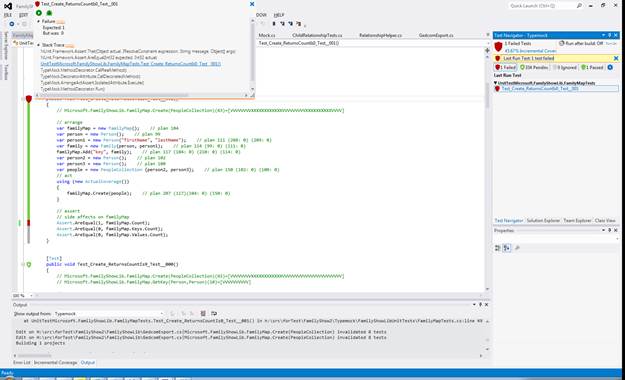
Task: Click the green debug bug icon in popup
Action: pyautogui.click(x=49, y=13)
